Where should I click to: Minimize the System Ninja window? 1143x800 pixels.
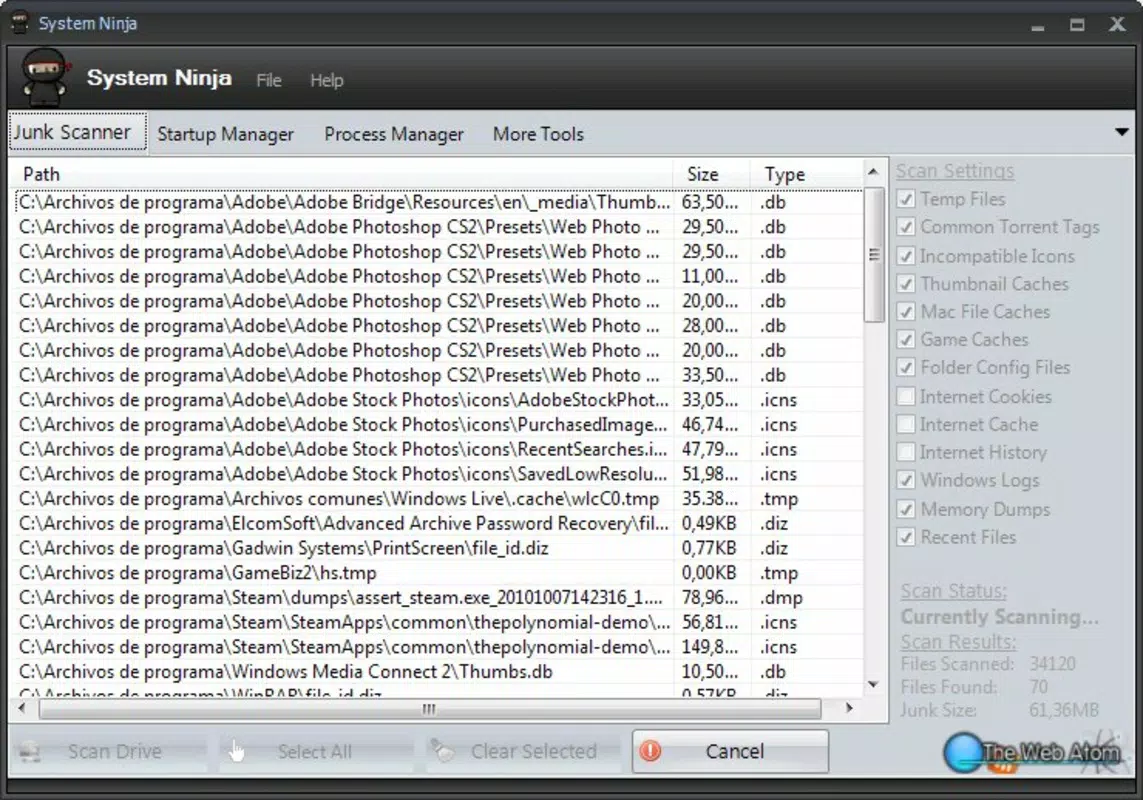tap(1038, 26)
